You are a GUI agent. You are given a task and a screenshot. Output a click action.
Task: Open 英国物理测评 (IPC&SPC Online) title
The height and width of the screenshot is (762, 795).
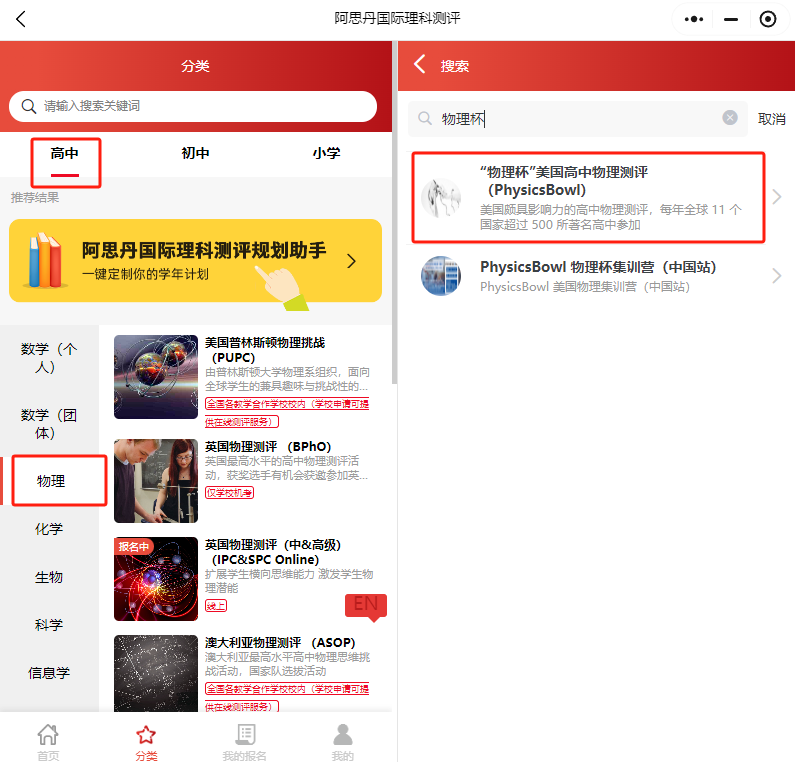tap(273, 552)
